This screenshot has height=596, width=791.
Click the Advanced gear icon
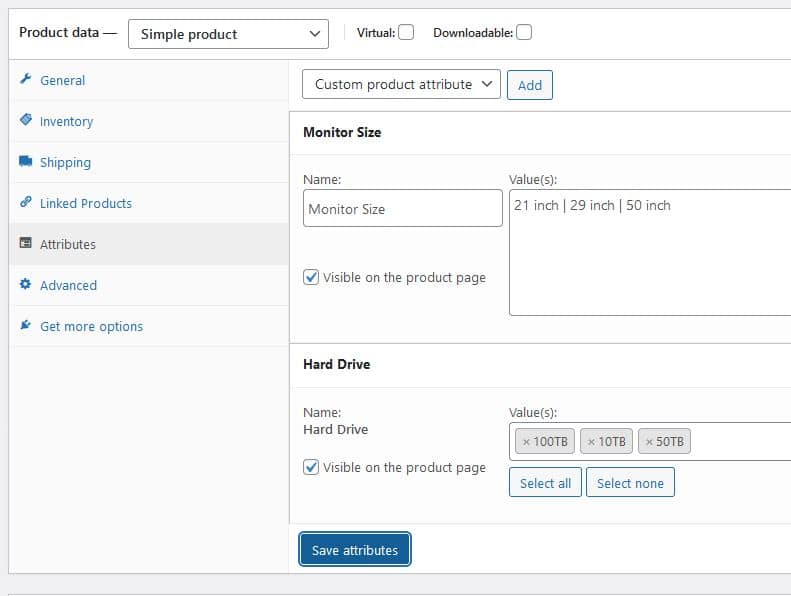[x=26, y=285]
